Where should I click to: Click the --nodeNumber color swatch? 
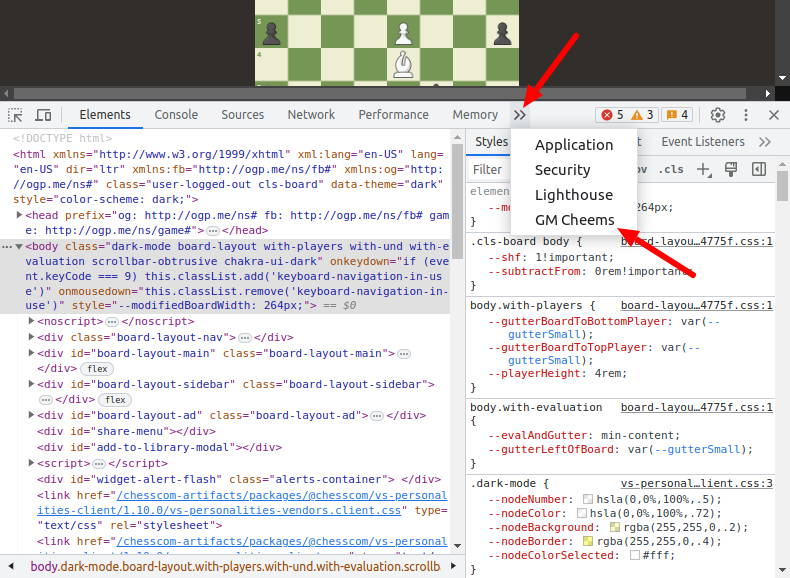click(x=587, y=499)
